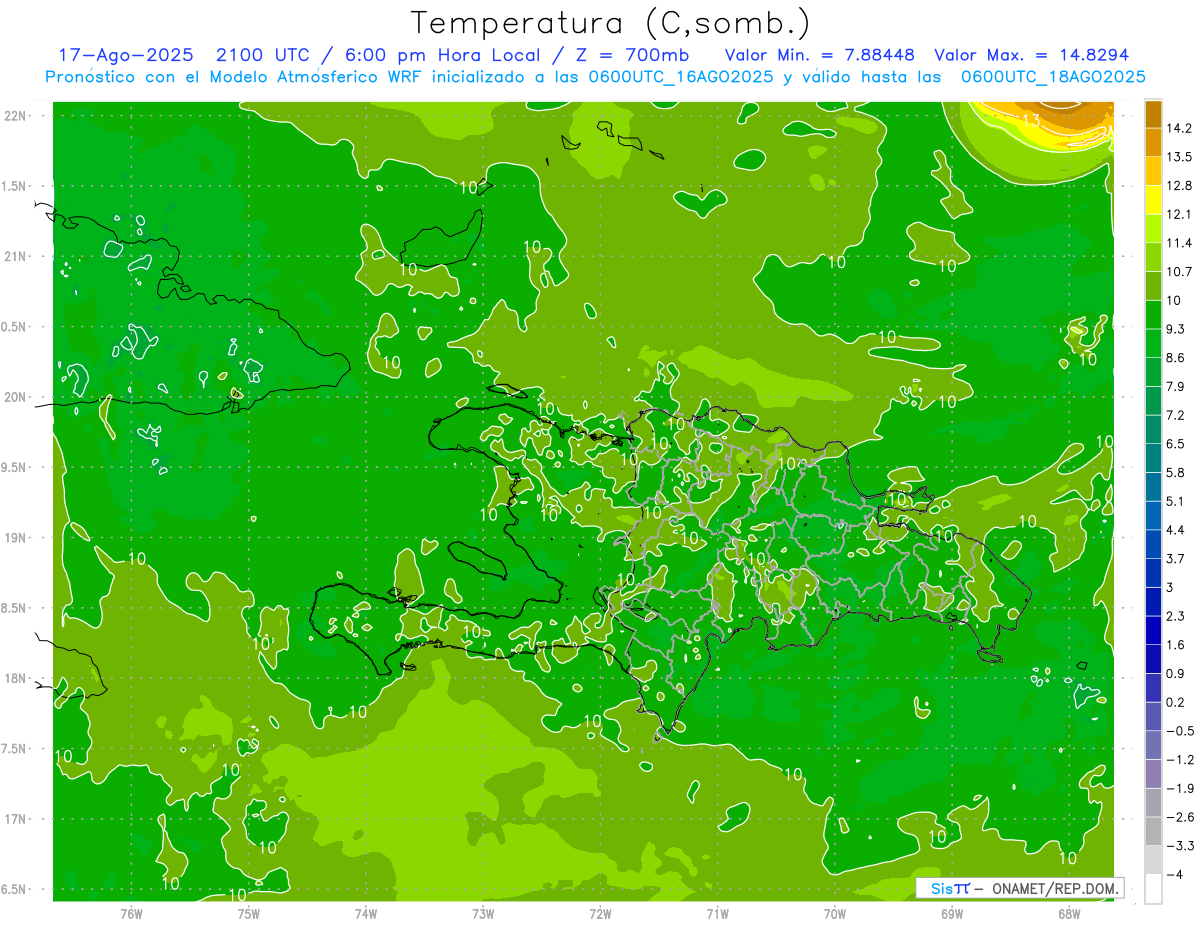Click the title 'Temperatura (C,somb.)'
The width and height of the screenshot is (1200, 927).
[x=611, y=22]
